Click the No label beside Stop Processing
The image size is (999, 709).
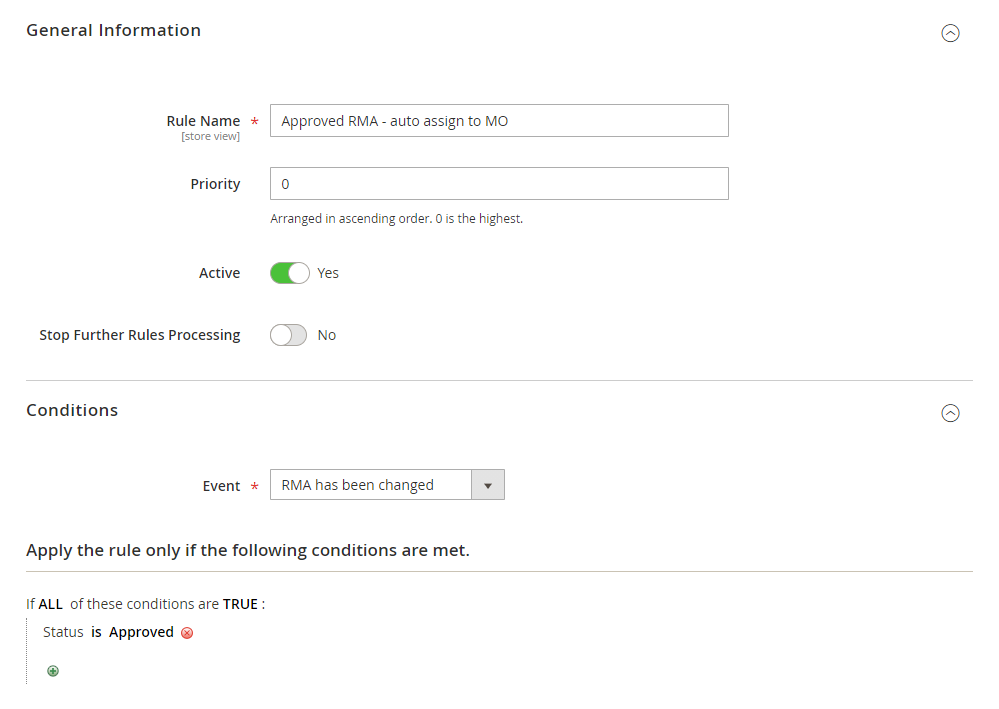pyautogui.click(x=327, y=335)
